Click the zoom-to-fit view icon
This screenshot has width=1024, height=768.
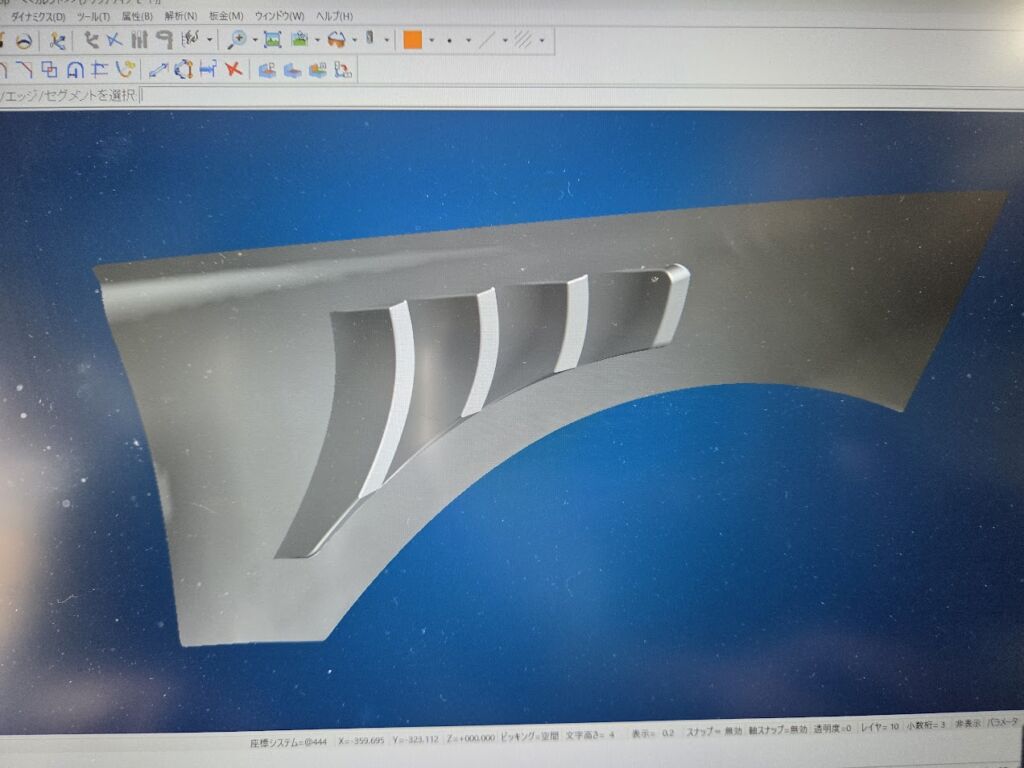coord(272,40)
